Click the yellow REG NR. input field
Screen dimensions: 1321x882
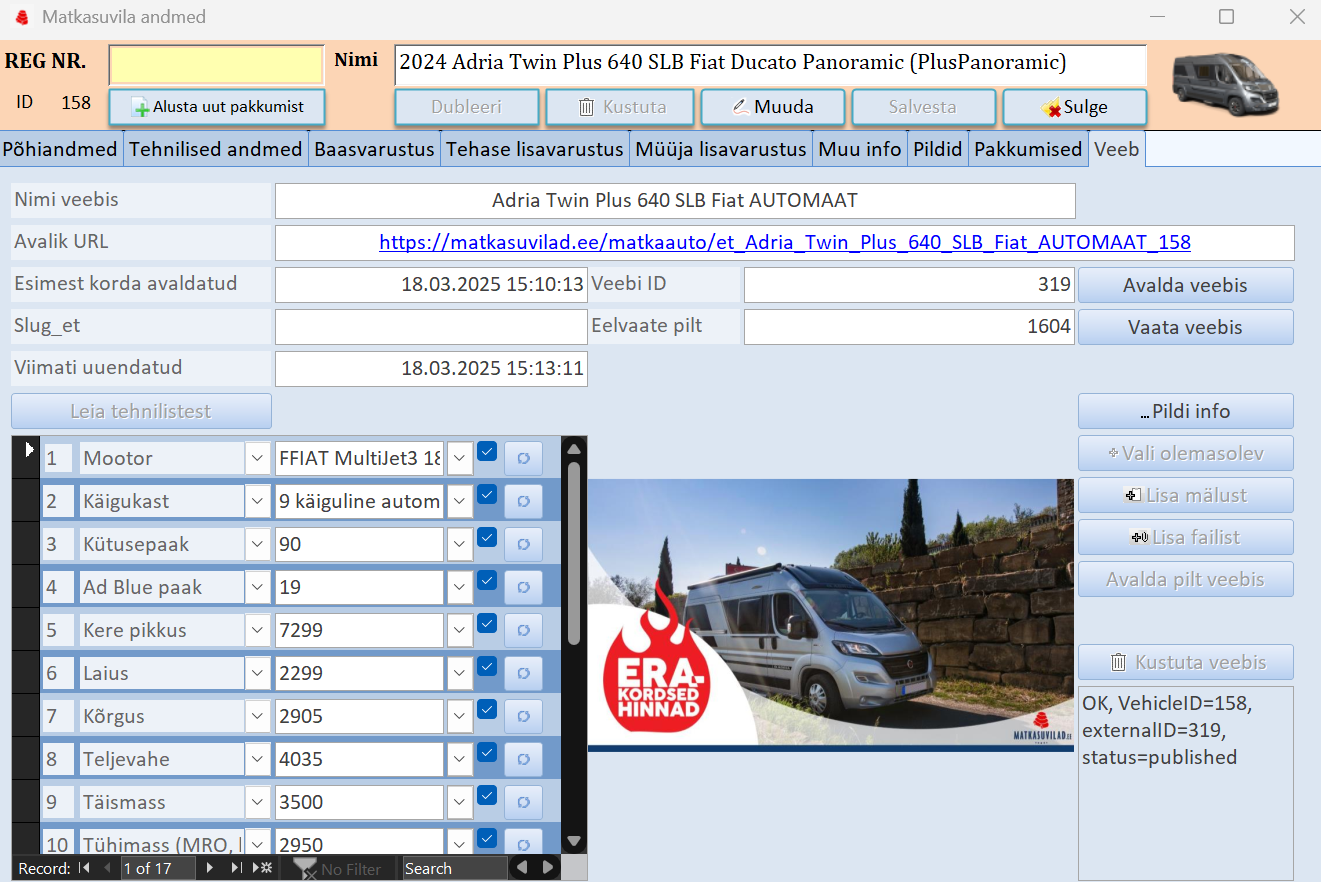point(217,65)
